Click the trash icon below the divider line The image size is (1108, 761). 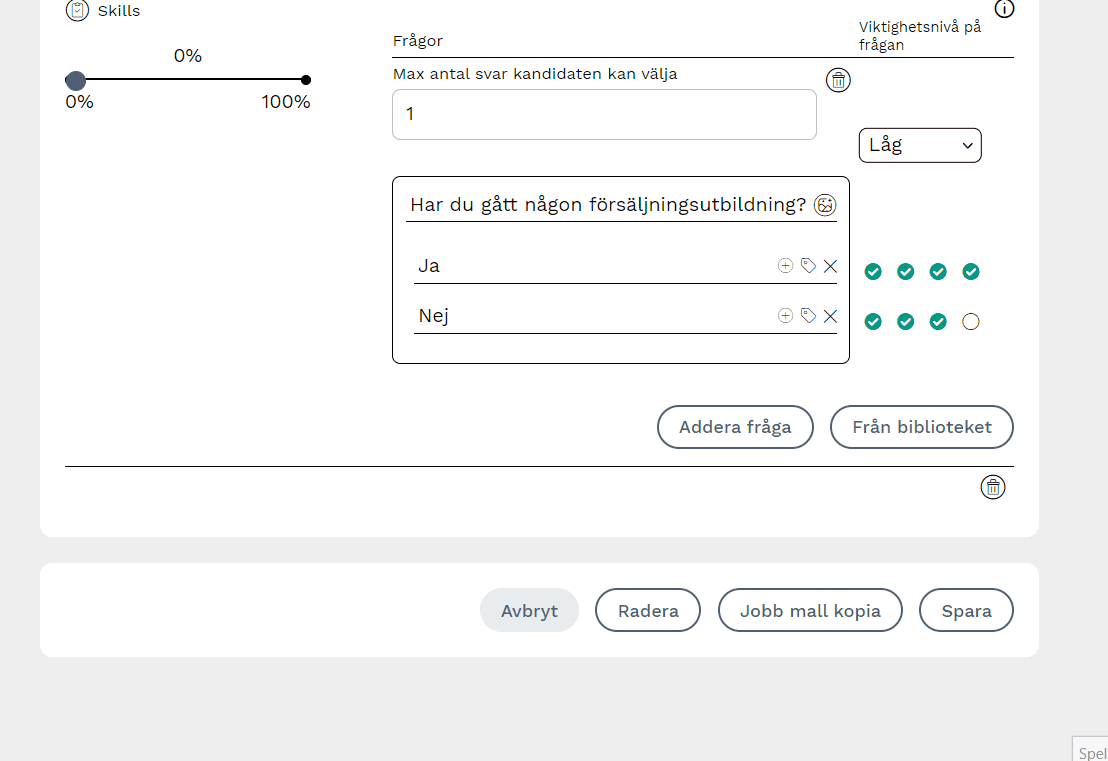pos(992,487)
